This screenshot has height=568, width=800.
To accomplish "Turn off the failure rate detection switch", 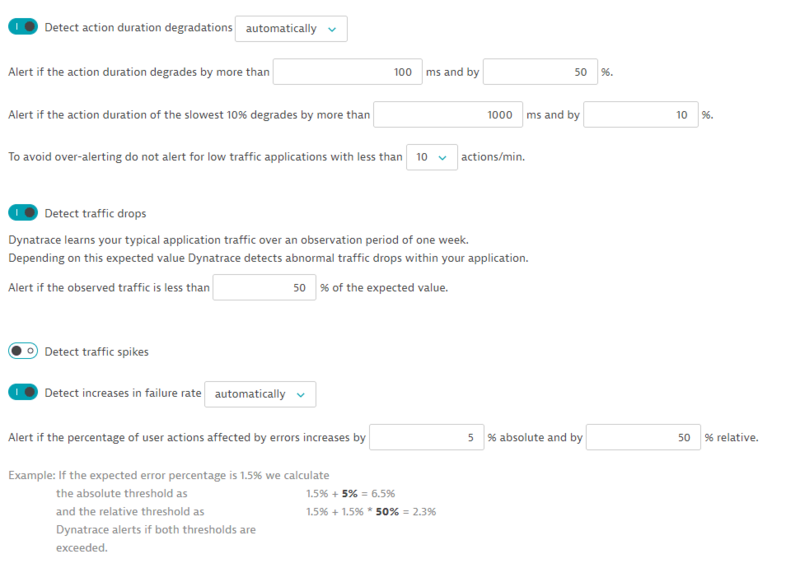I will pyautogui.click(x=23, y=393).
